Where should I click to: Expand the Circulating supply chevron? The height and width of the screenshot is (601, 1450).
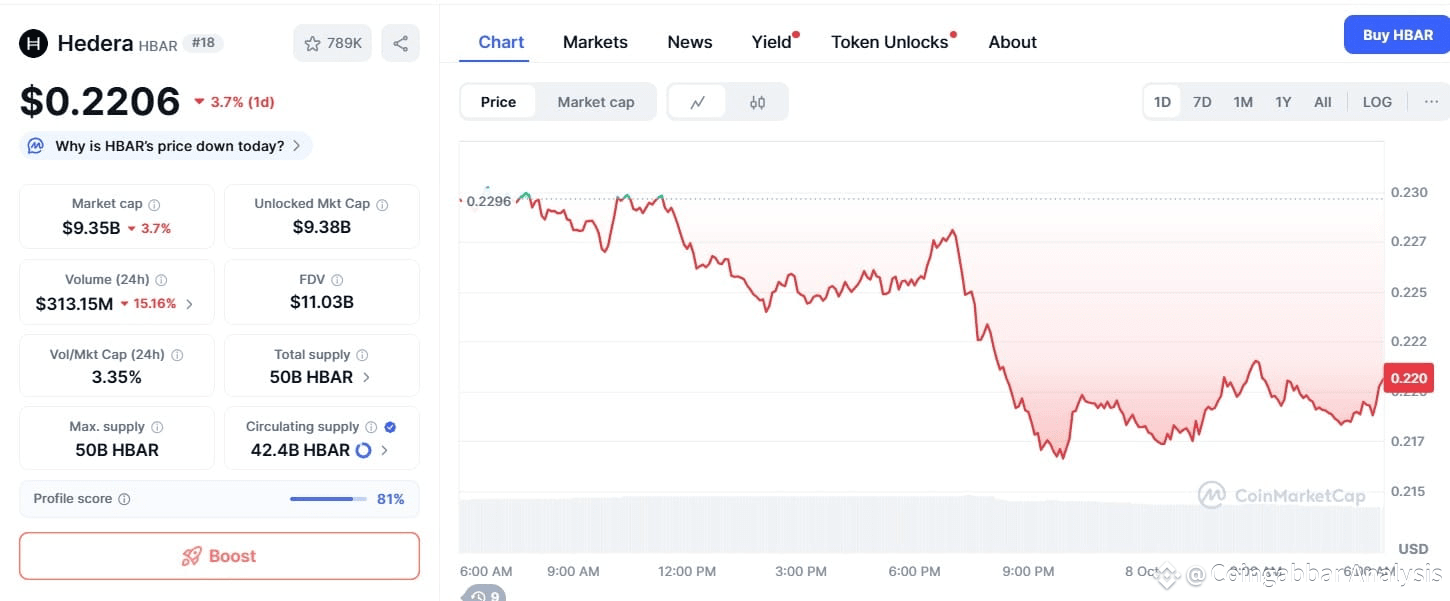(x=385, y=450)
